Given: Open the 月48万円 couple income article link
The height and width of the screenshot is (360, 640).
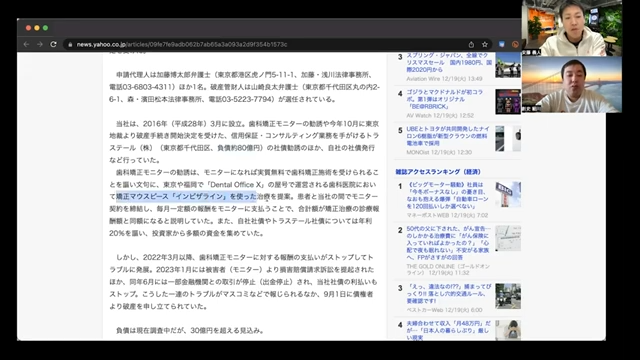Looking at the screenshot, I should (x=448, y=330).
